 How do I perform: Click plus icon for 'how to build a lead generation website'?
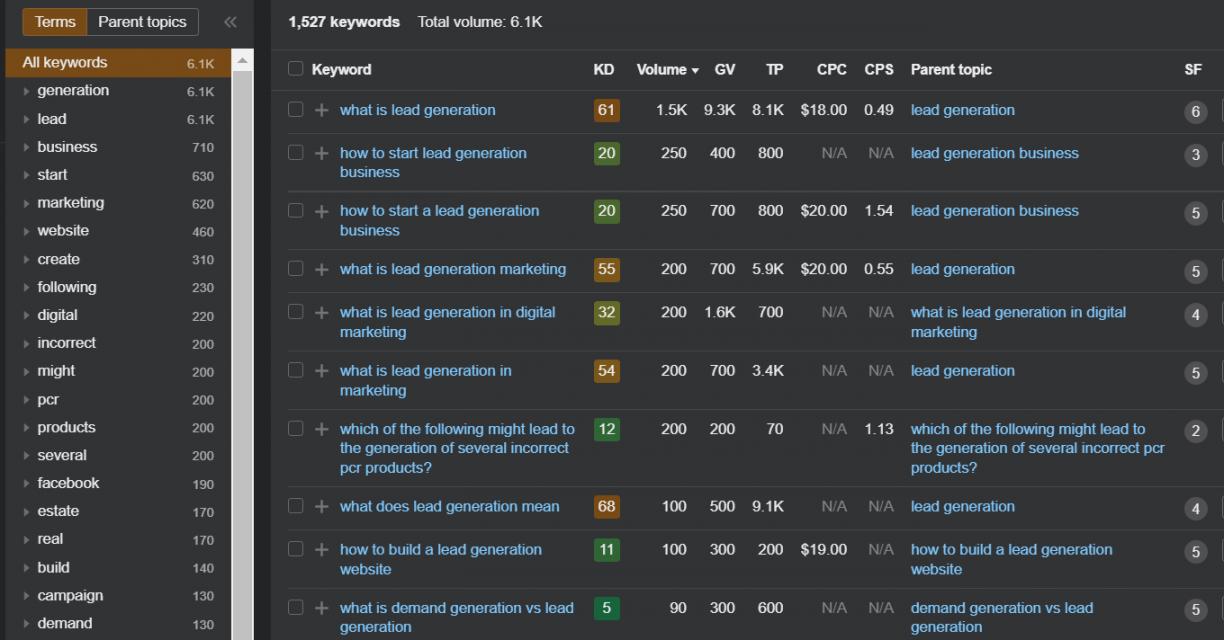[321, 550]
